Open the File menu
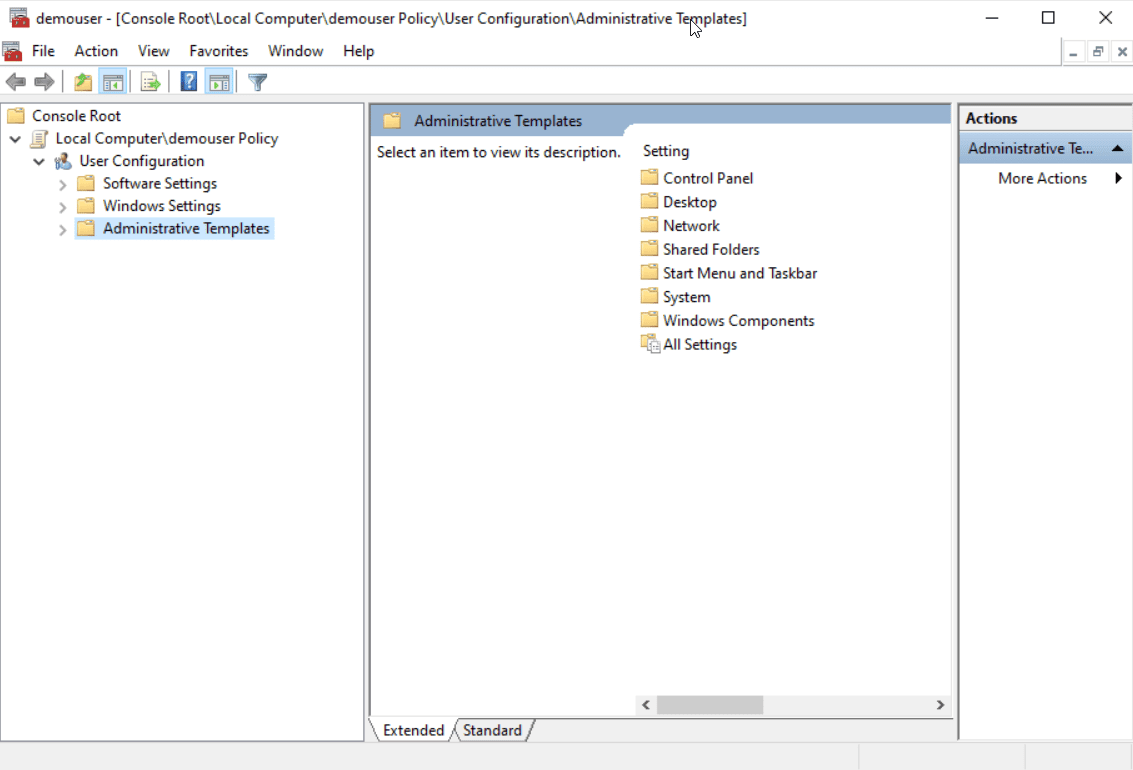 point(43,51)
